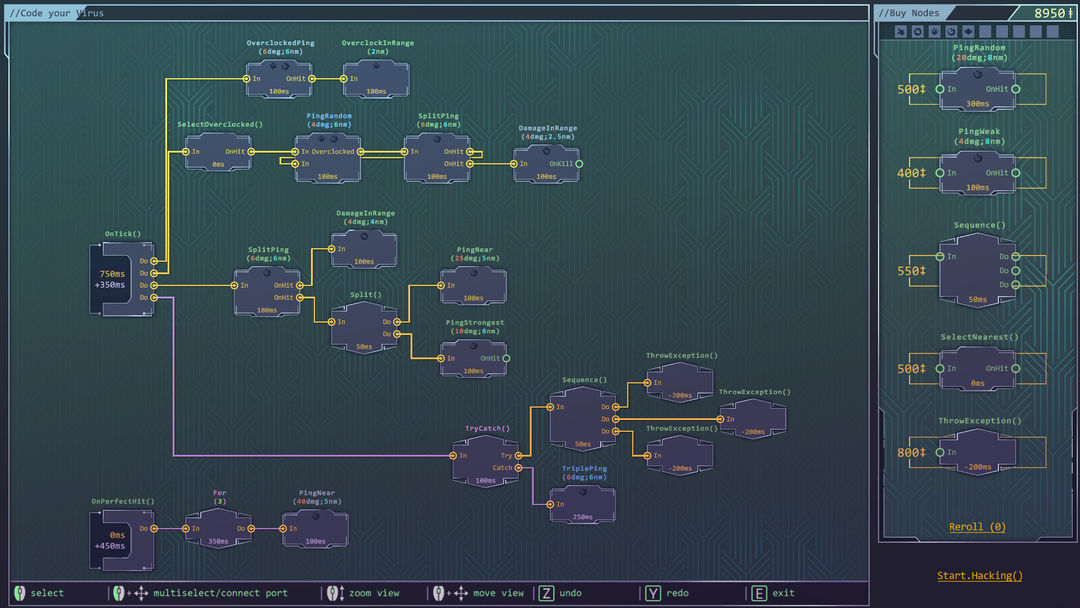Click the OnKill port on DamageInRange node
Image resolution: width=1080 pixels, height=608 pixels.
[x=580, y=163]
